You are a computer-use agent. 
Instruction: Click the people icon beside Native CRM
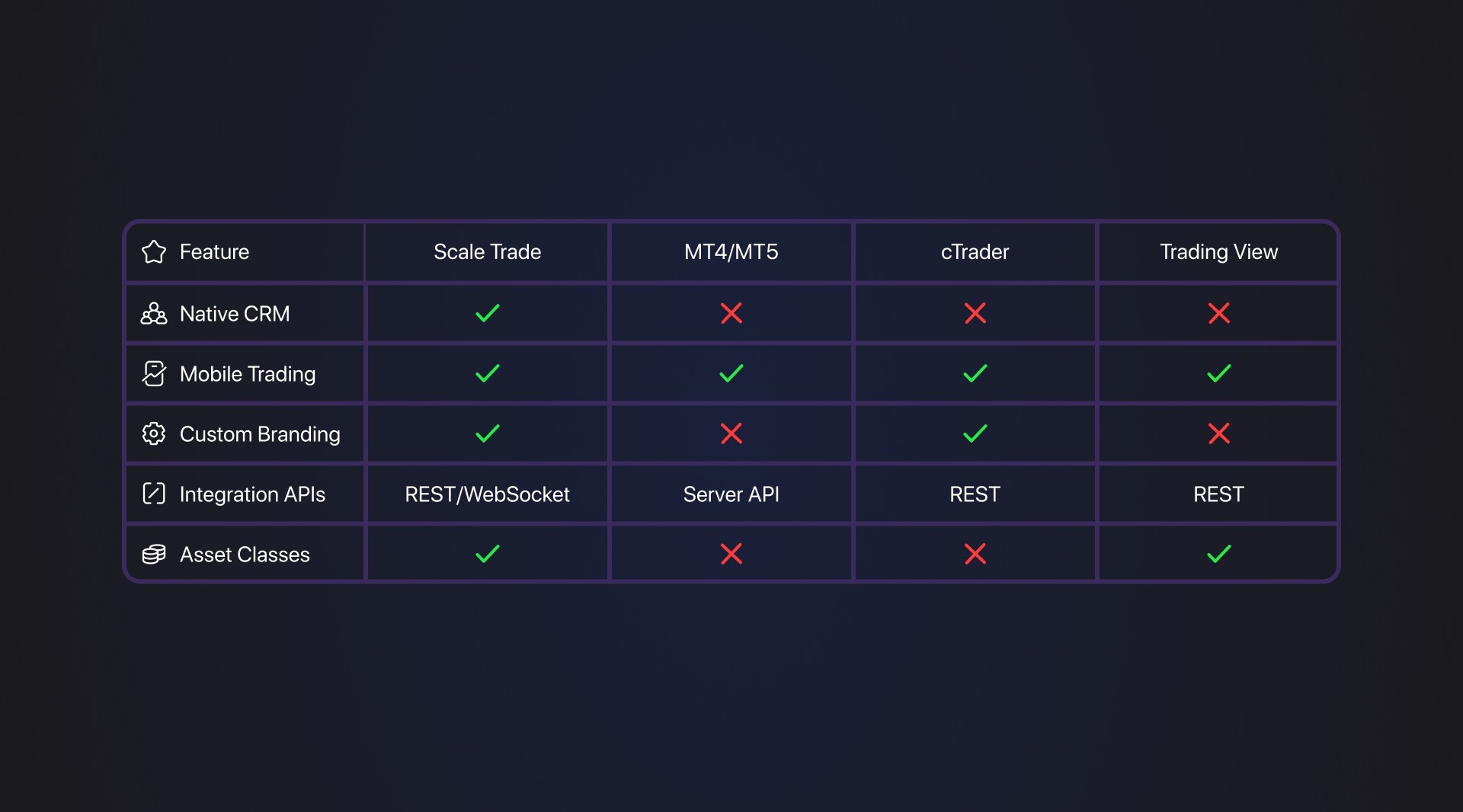click(x=154, y=314)
